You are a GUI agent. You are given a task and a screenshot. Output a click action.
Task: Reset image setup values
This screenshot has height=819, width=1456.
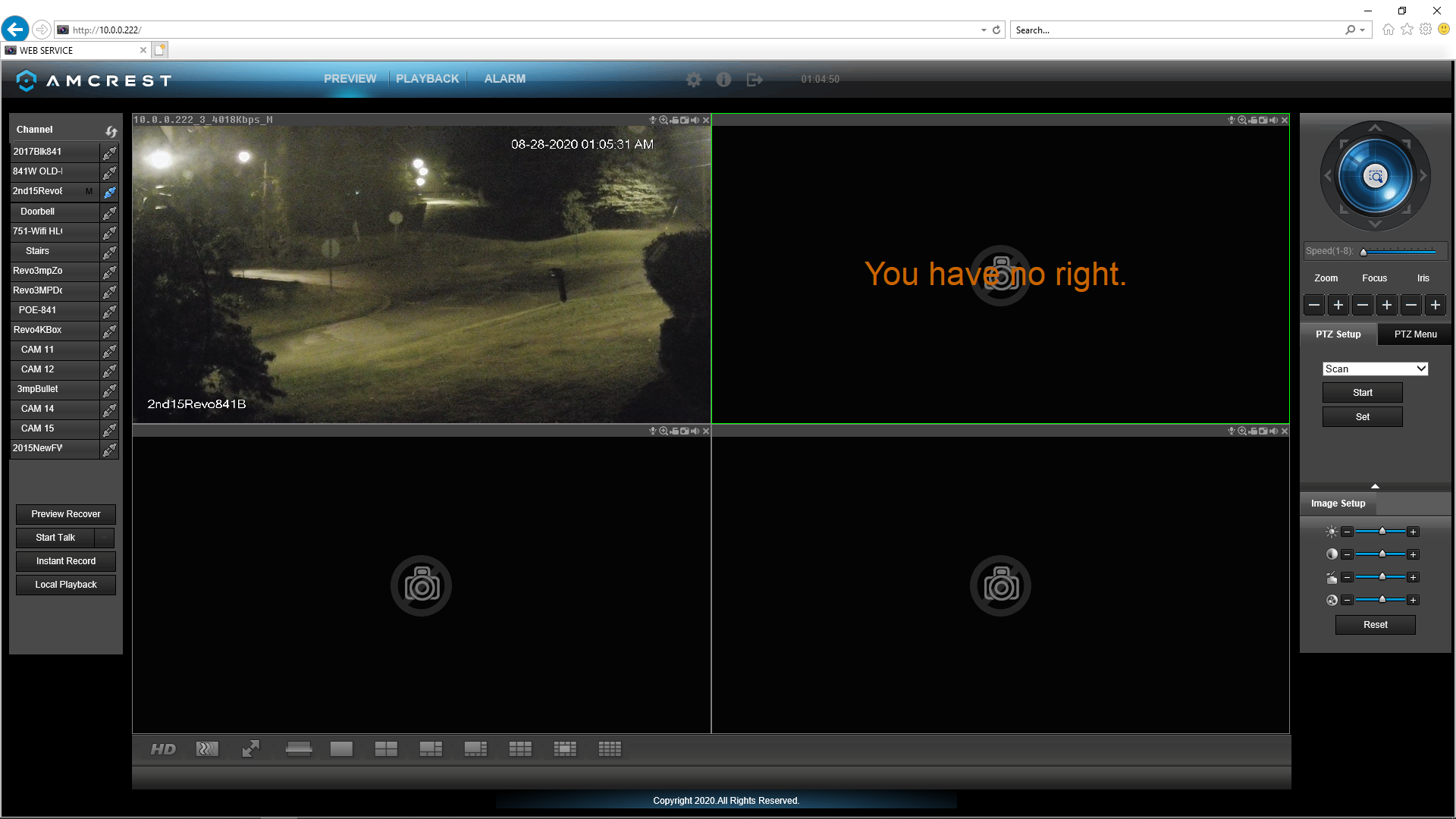(1375, 625)
